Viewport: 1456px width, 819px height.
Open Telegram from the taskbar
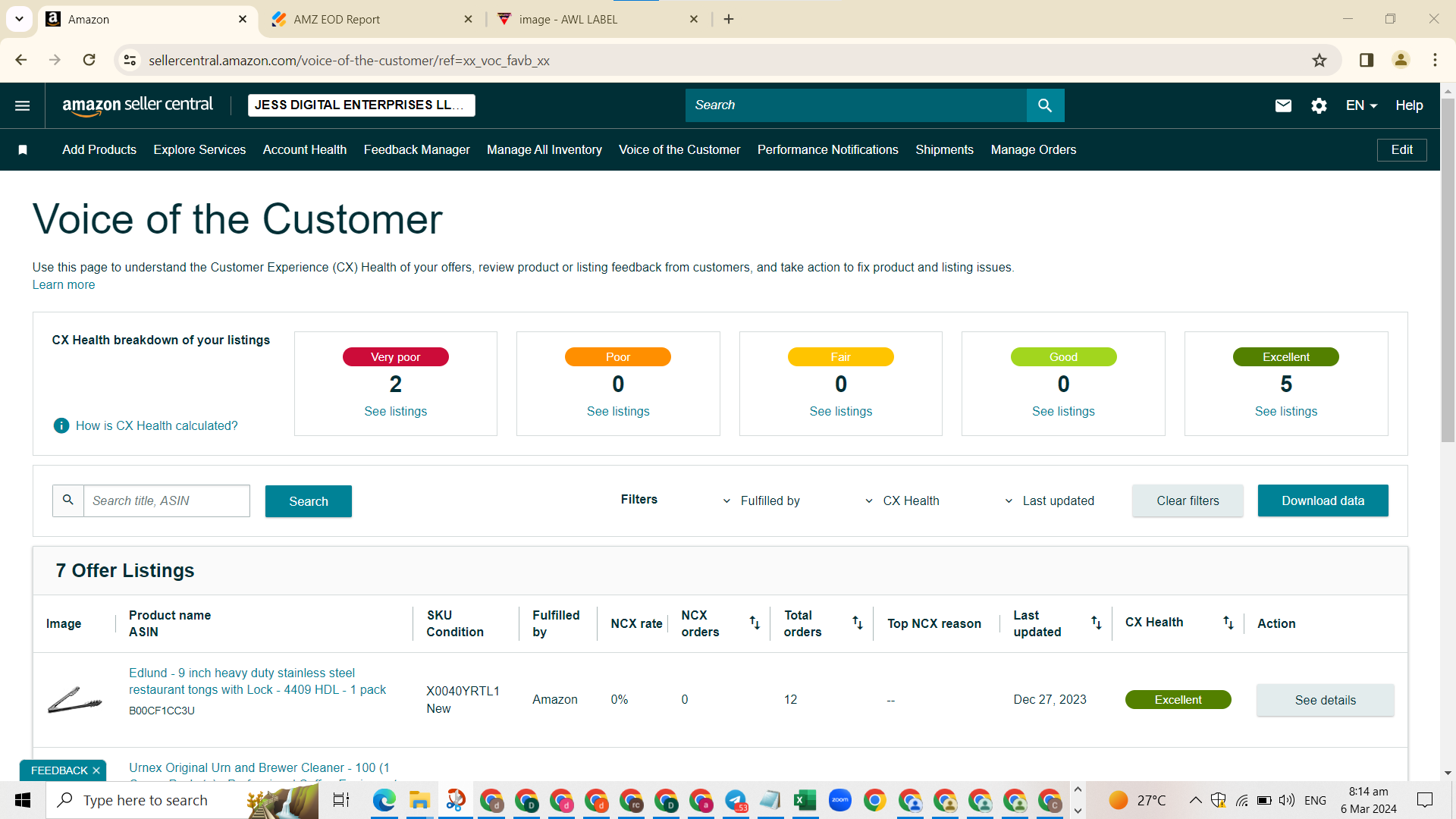[x=735, y=800]
